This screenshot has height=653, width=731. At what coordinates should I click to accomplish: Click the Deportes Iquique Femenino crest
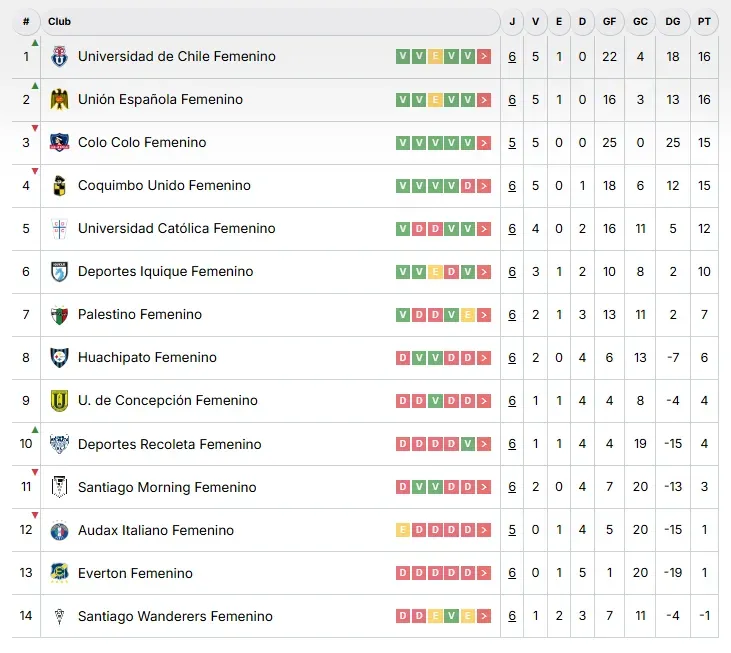coord(59,272)
